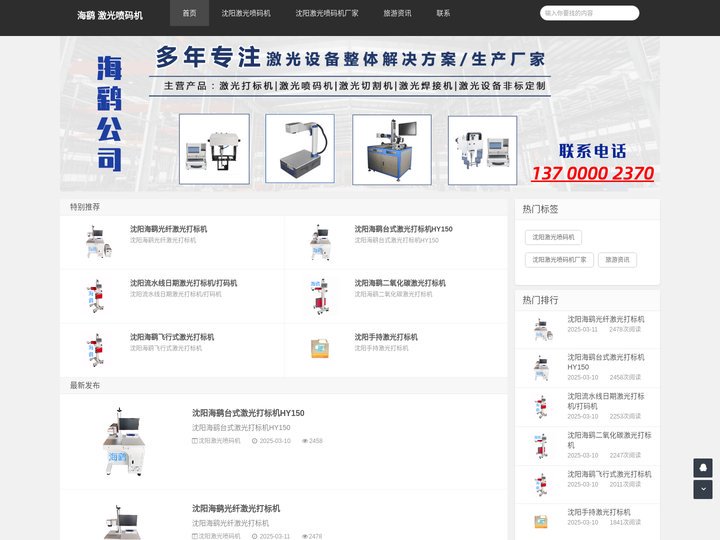Click 沈阳激光喷码机 category under HY150 post

coord(219,441)
